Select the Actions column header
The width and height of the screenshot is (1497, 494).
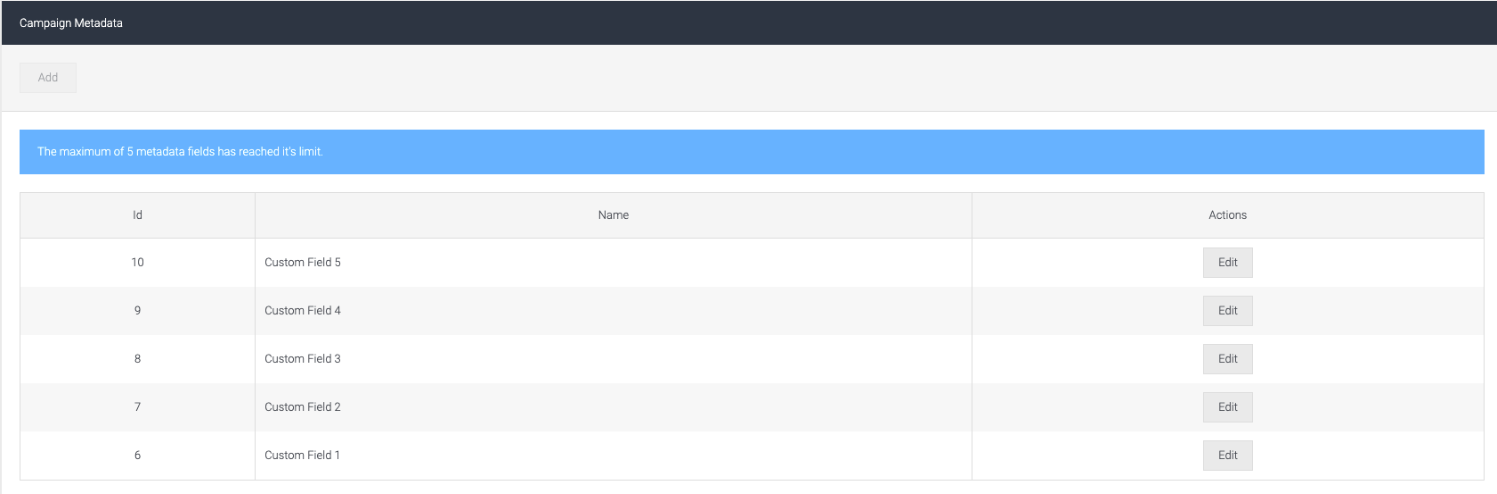pos(1228,215)
